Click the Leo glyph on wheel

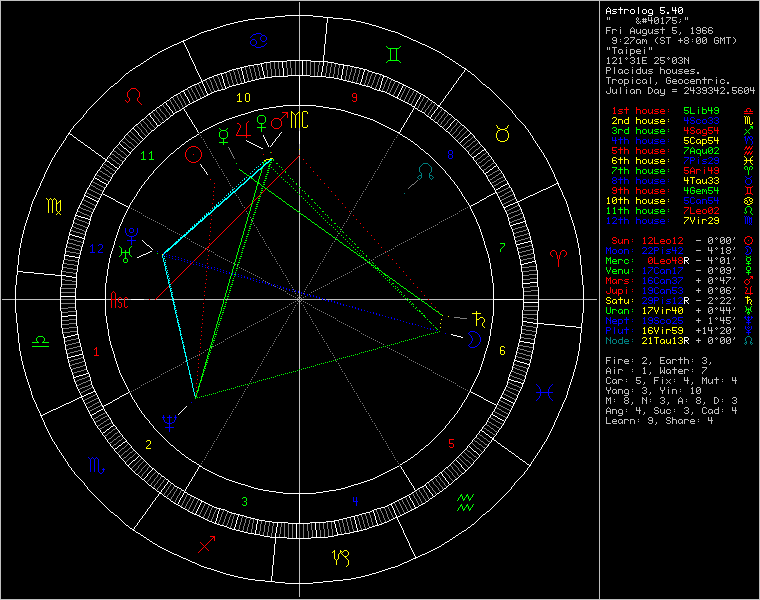coord(133,96)
